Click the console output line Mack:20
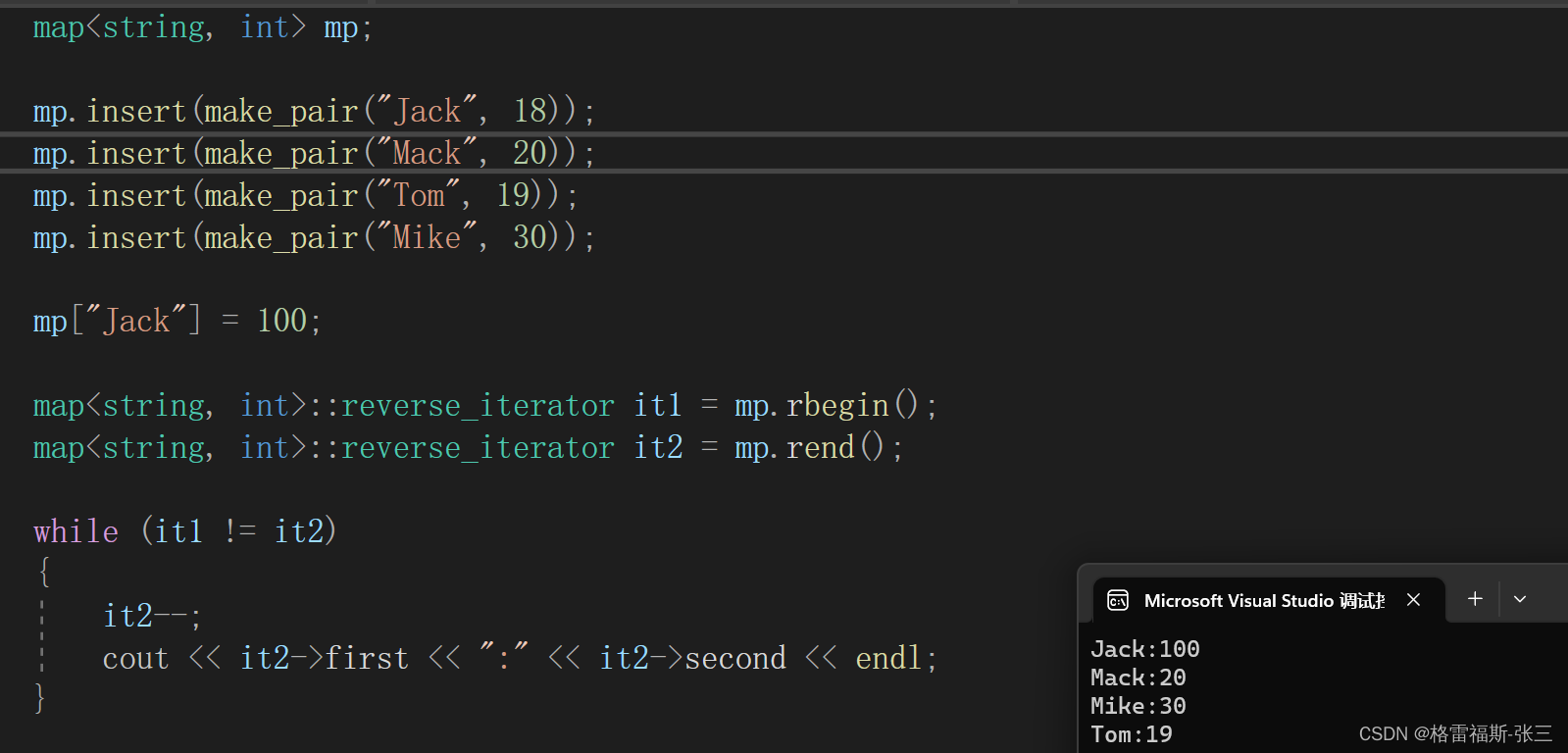The height and width of the screenshot is (753, 1568). point(1138,678)
